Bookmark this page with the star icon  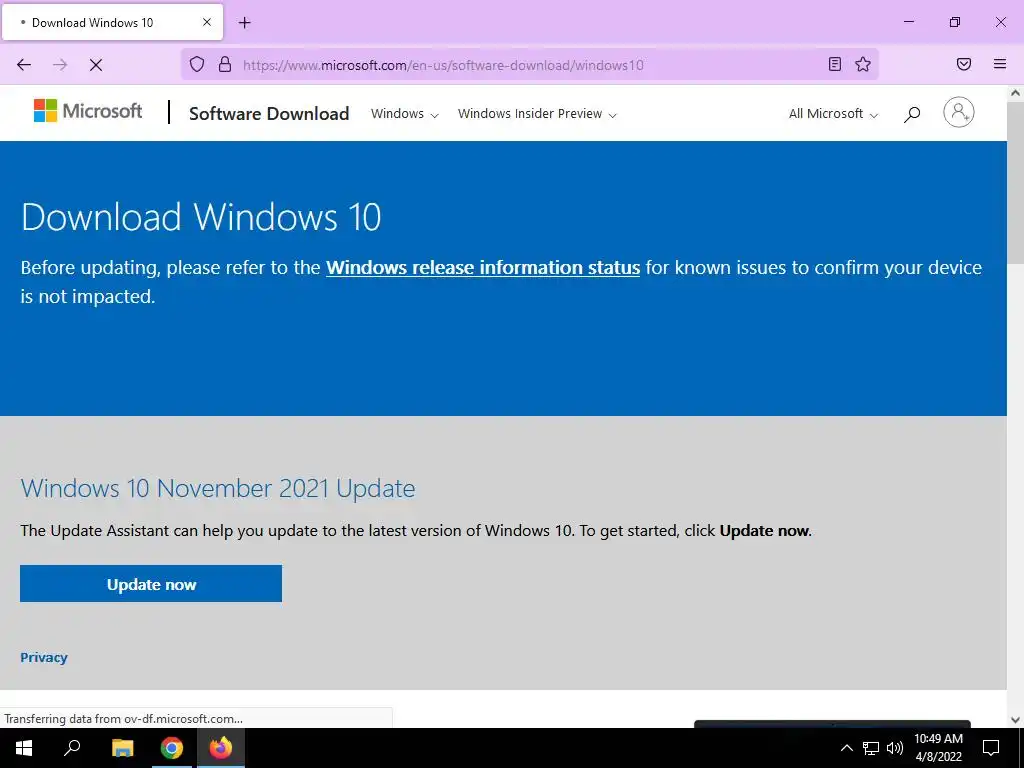(863, 64)
